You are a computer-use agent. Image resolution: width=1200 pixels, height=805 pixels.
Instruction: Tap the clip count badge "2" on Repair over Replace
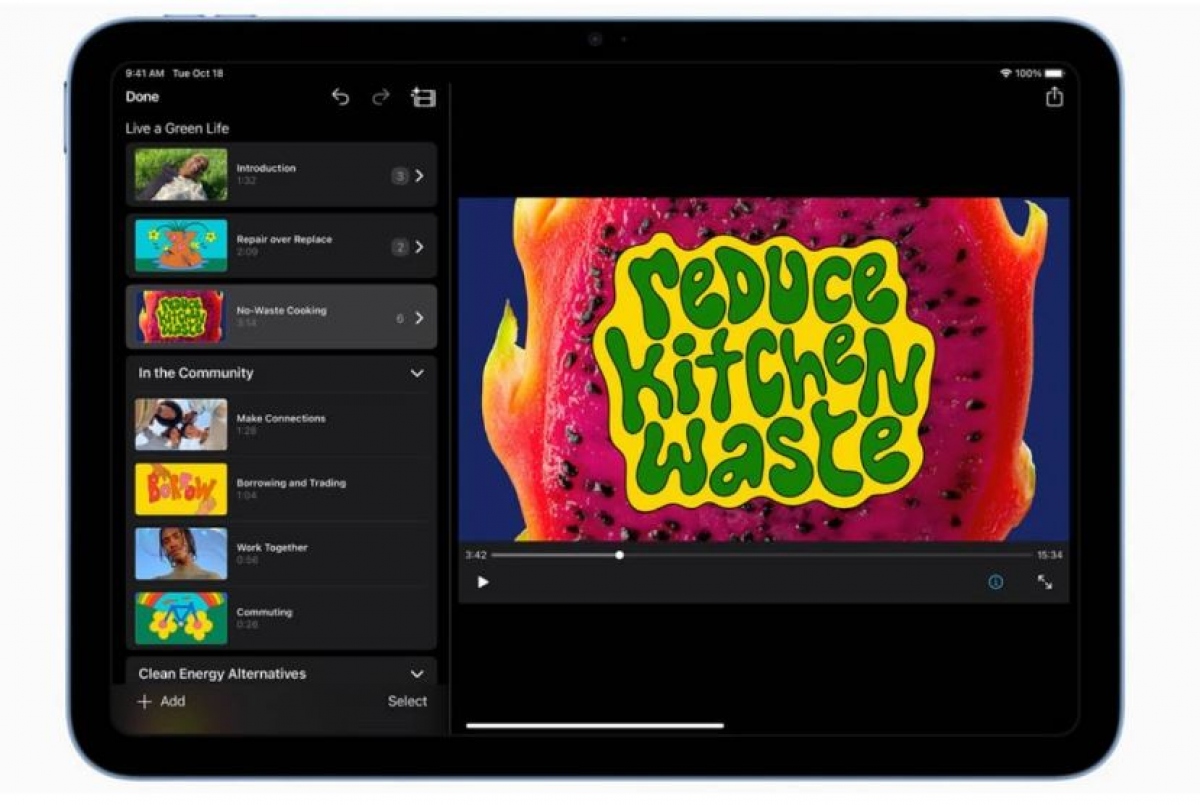click(x=400, y=247)
